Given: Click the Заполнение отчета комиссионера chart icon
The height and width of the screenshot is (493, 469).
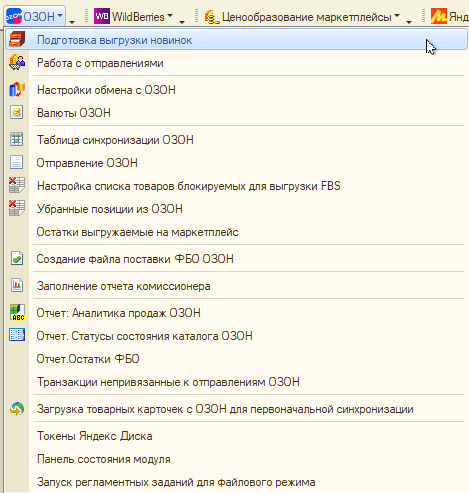Looking at the screenshot, I should [x=17, y=285].
